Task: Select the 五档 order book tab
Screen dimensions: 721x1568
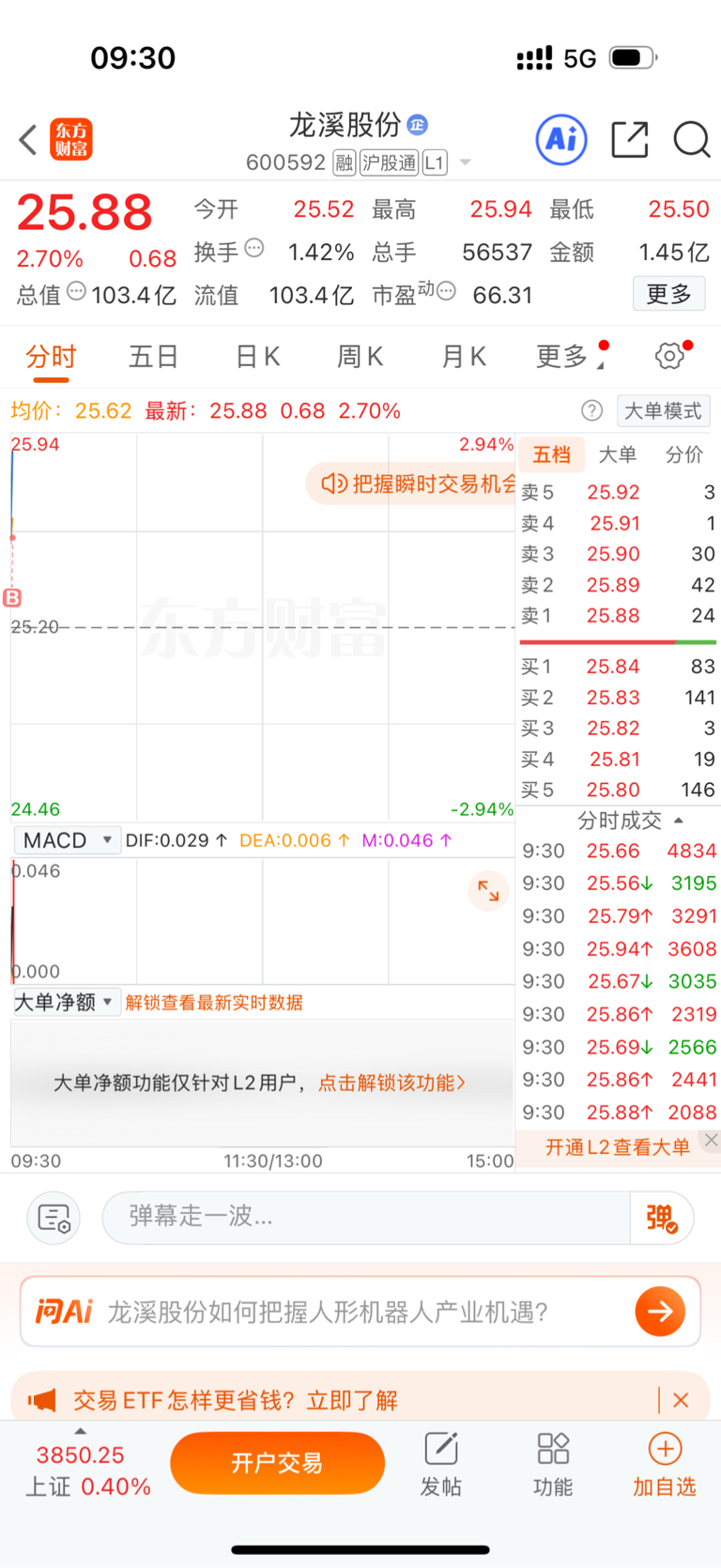Action: point(552,454)
